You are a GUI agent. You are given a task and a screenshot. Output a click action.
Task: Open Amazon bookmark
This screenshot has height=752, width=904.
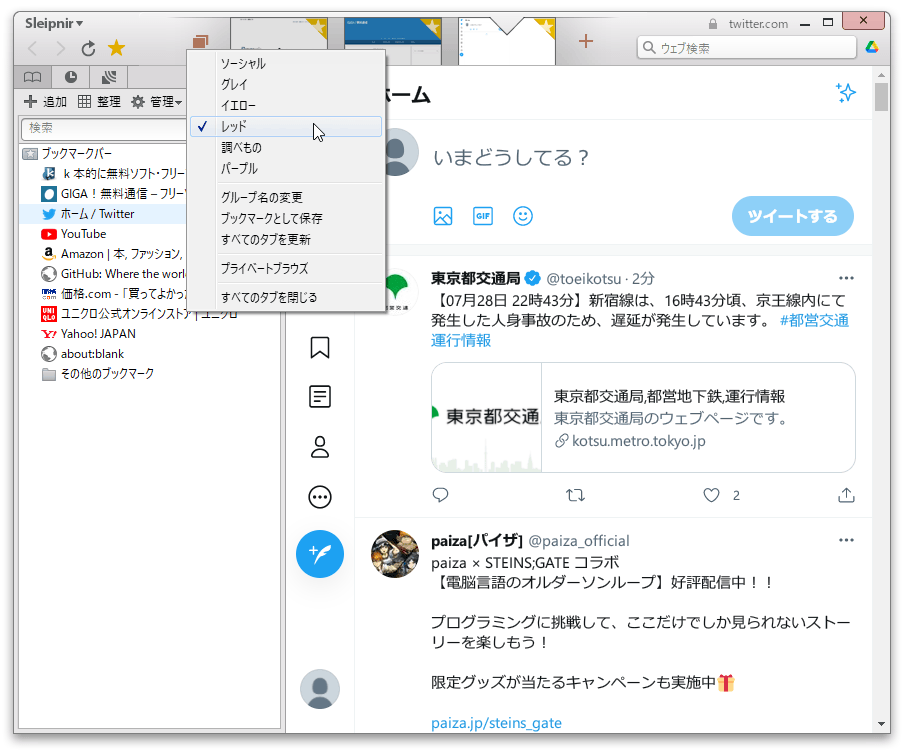pyautogui.click(x=114, y=254)
